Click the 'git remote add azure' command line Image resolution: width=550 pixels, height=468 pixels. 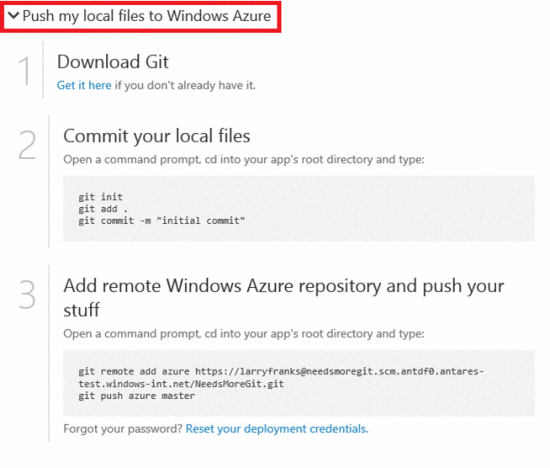pos(281,371)
